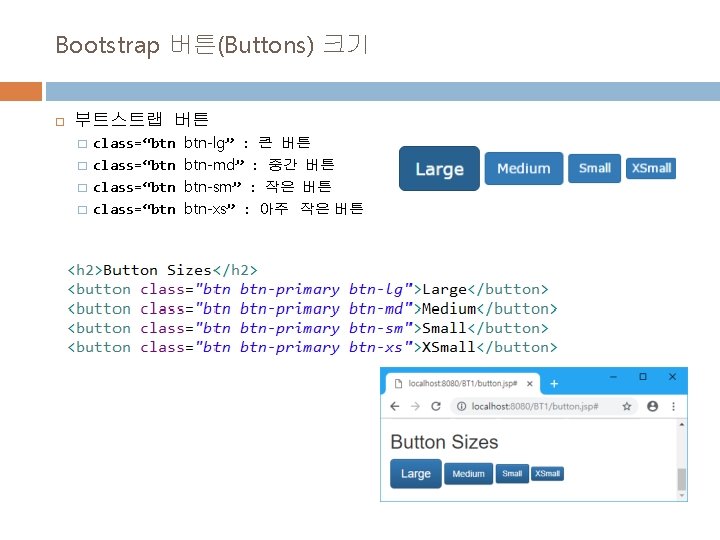This screenshot has width=720, height=540.
Task: Click the XSmall sample button on slide
Action: click(651, 168)
